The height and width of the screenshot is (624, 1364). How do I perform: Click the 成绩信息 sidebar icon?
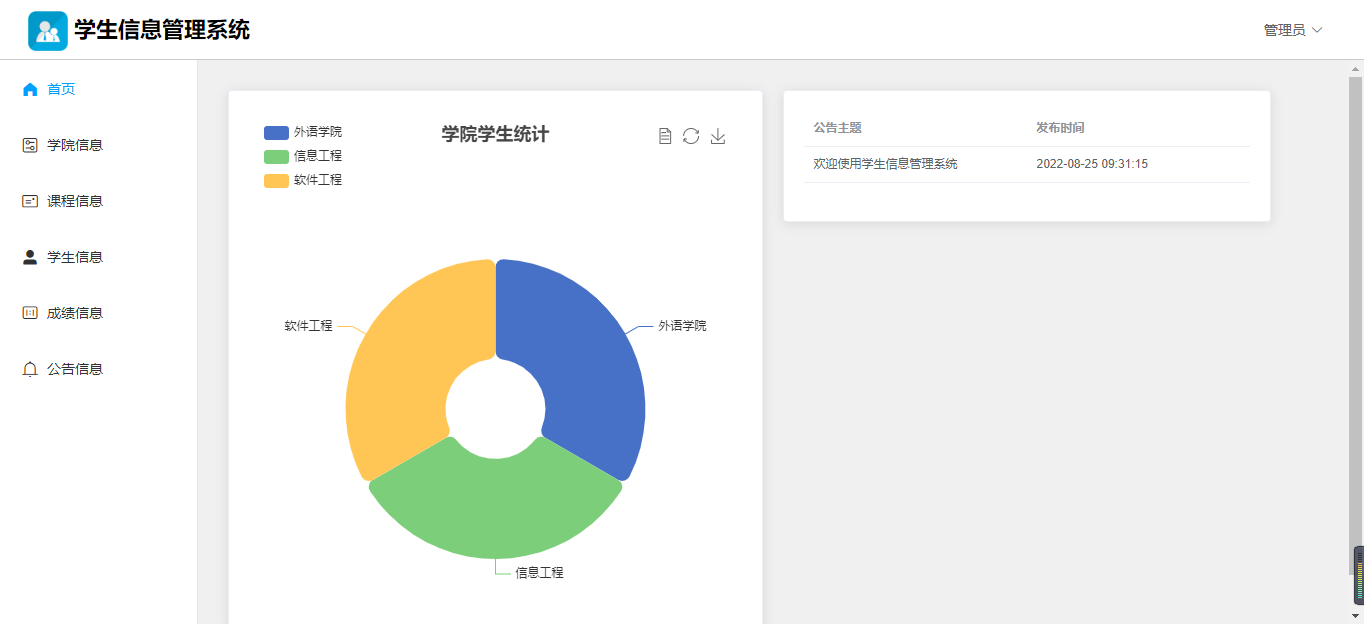pos(30,313)
